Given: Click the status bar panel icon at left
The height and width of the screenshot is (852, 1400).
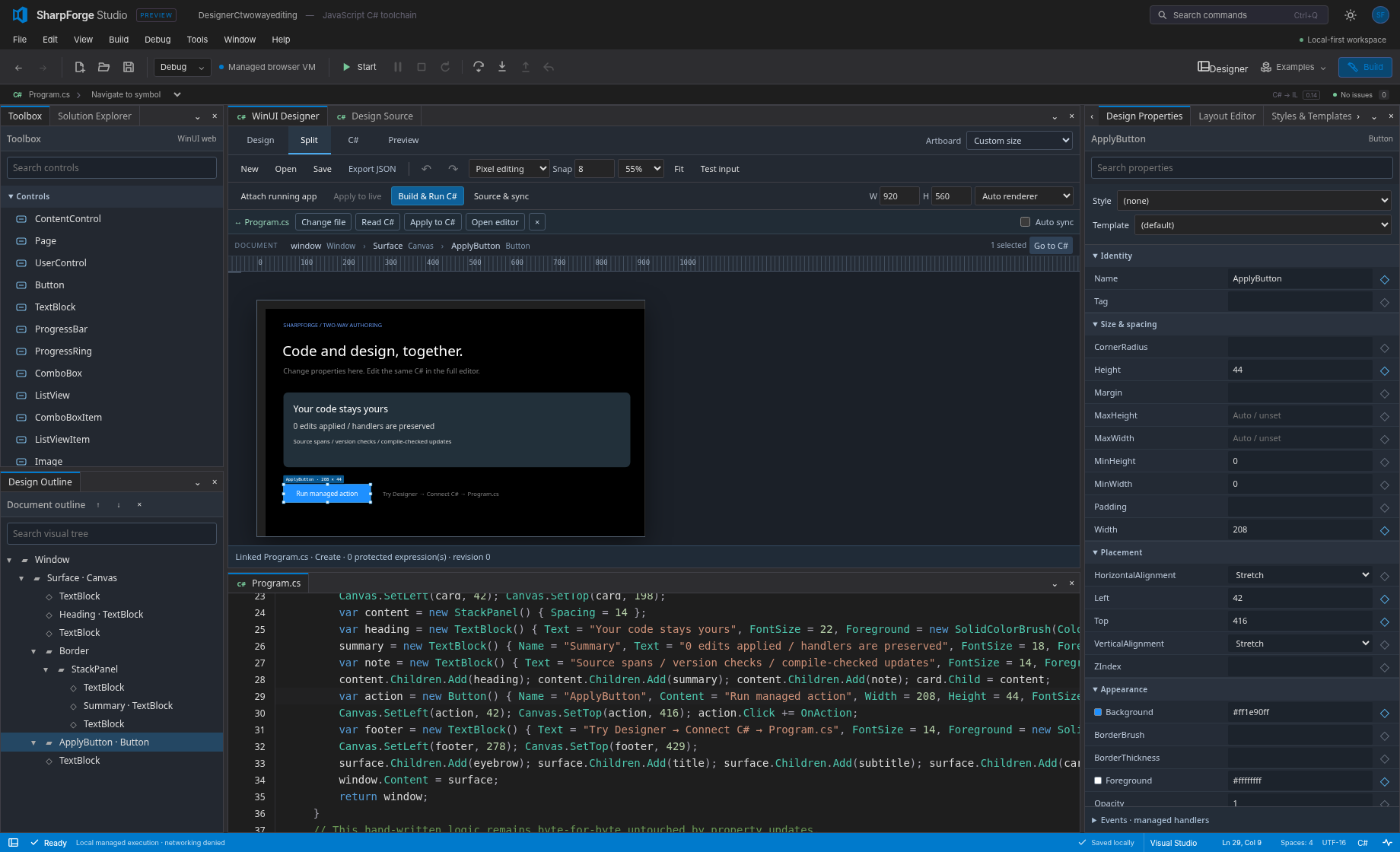Looking at the screenshot, I should pos(13,843).
